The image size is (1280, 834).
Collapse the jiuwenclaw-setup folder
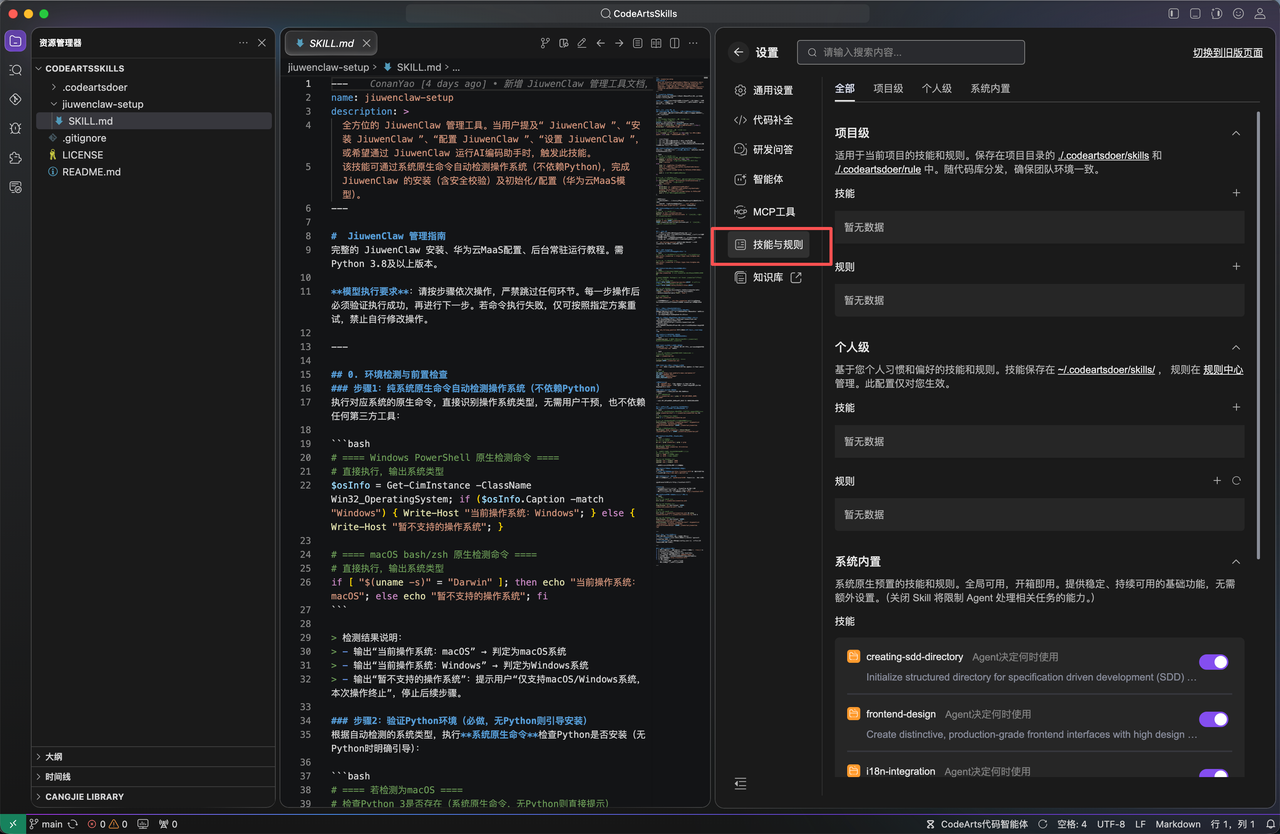coord(153,104)
